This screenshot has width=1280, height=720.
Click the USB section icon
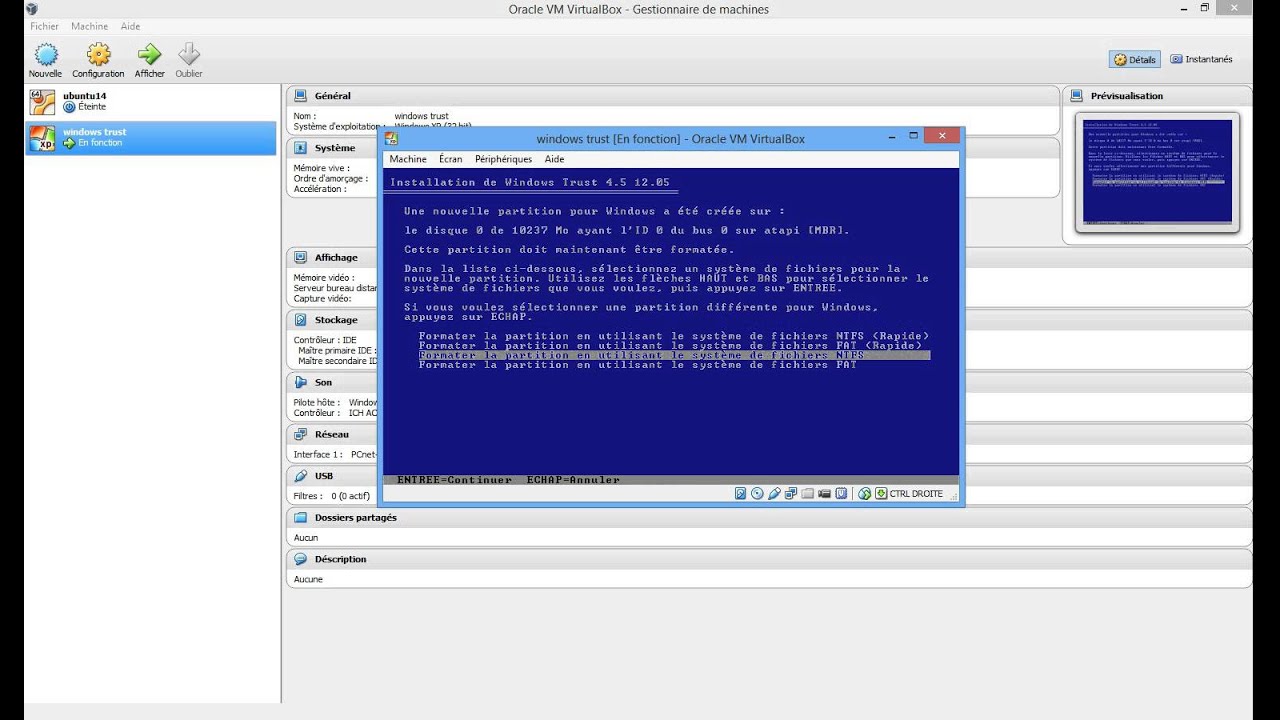300,476
